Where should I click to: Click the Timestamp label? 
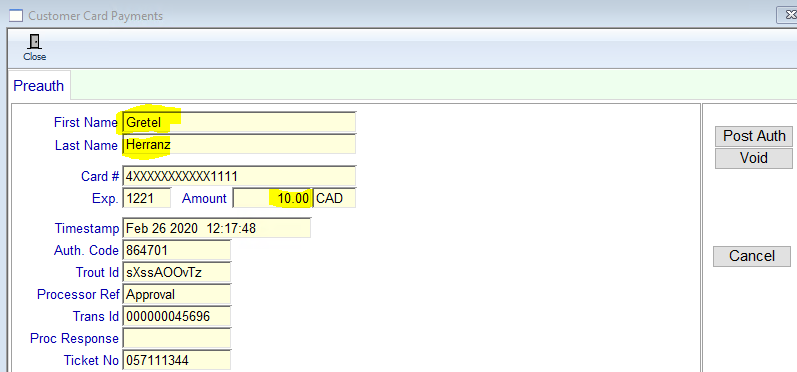click(x=86, y=229)
